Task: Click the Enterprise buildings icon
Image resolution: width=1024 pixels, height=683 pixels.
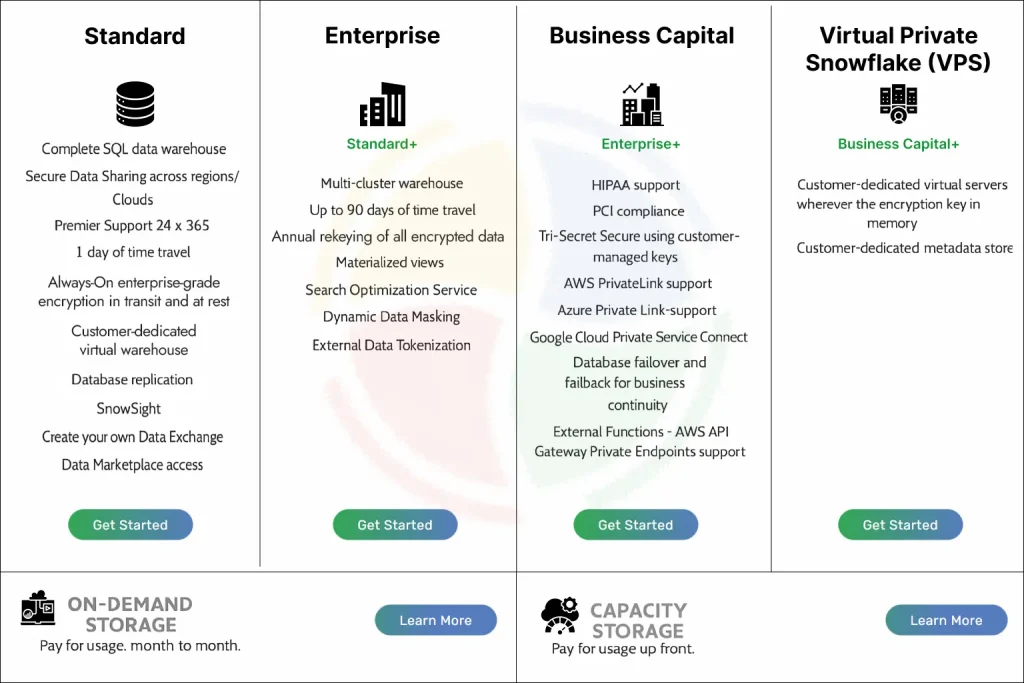Action: 383,104
